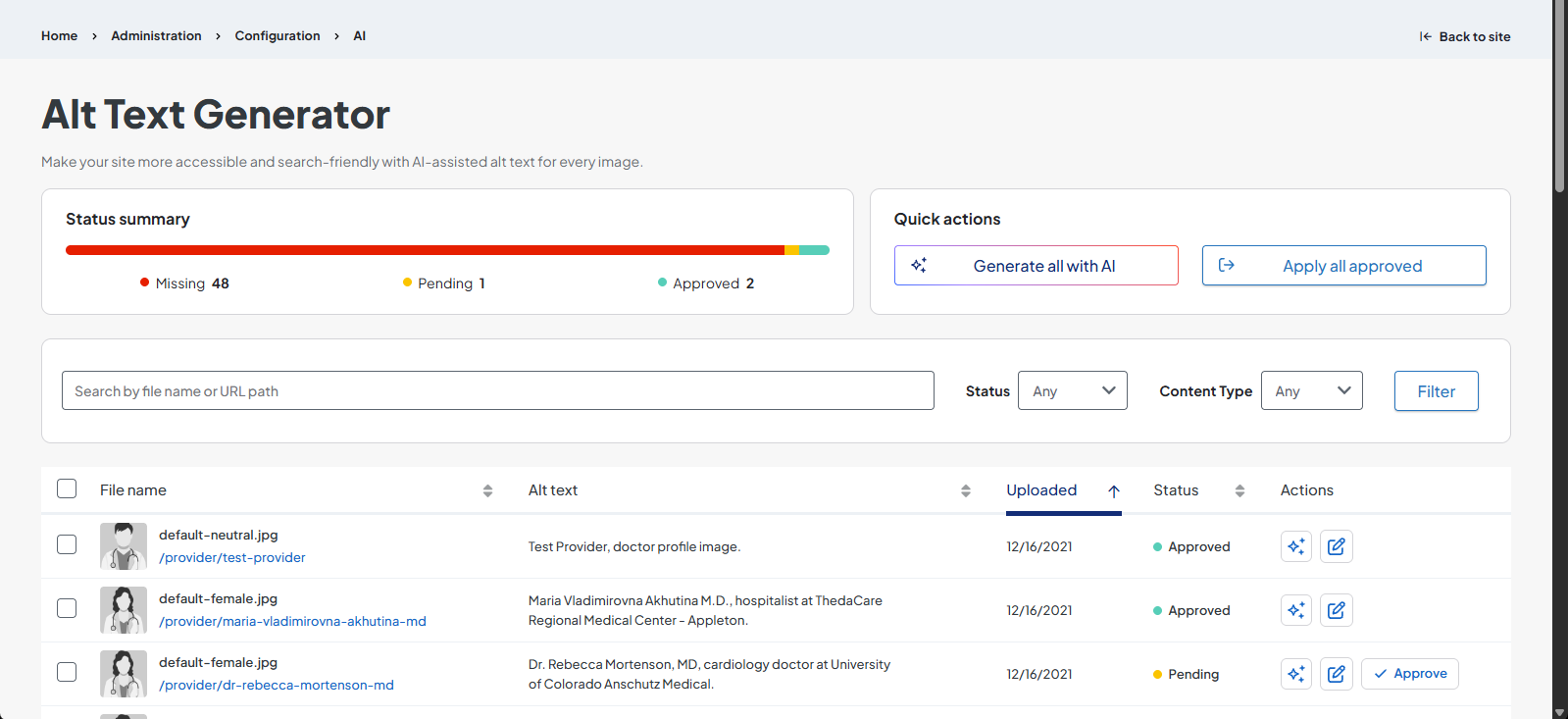Click the Missing 48 legend entry
Viewport: 1568px width, 719px height.
tap(184, 283)
